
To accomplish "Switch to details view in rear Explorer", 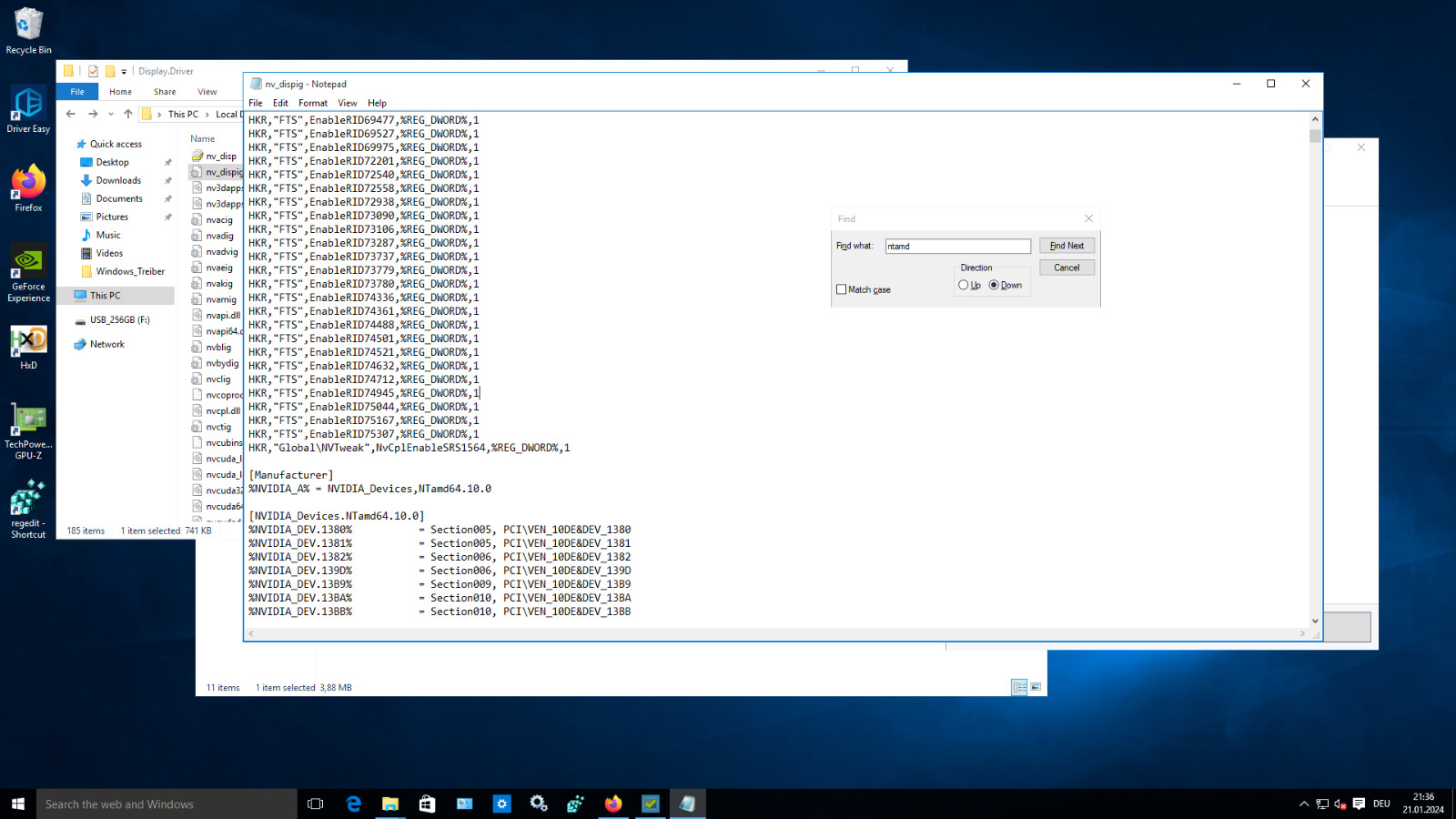I will point(1019,687).
